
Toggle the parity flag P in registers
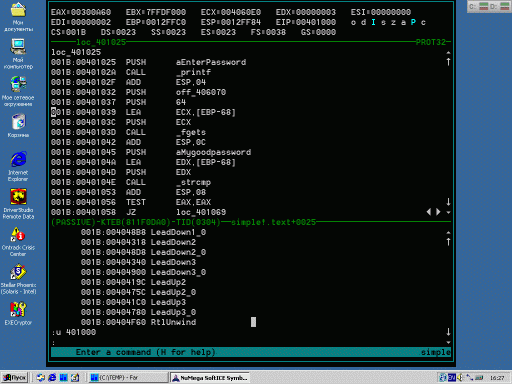413,22
